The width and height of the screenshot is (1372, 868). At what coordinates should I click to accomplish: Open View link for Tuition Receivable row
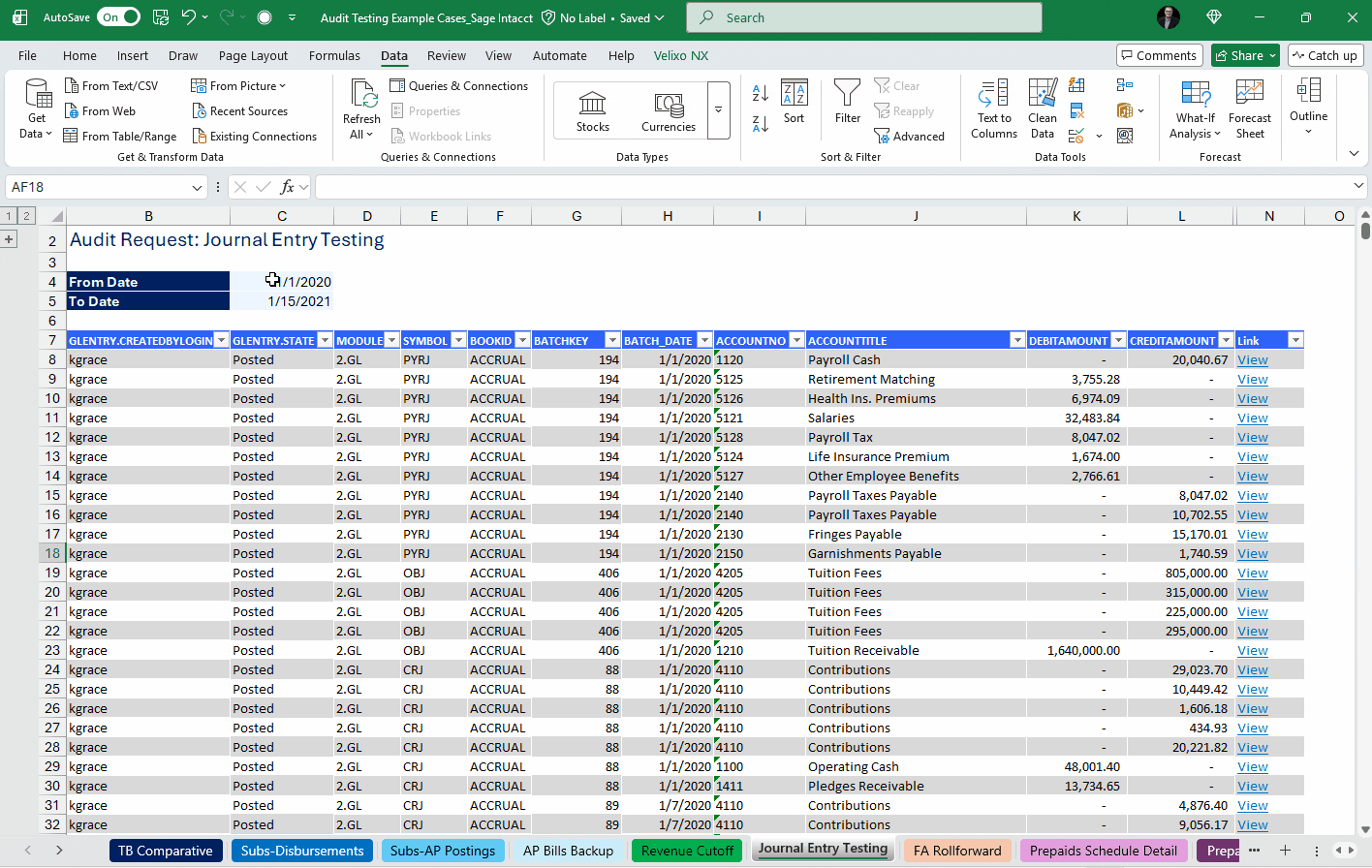click(1252, 650)
